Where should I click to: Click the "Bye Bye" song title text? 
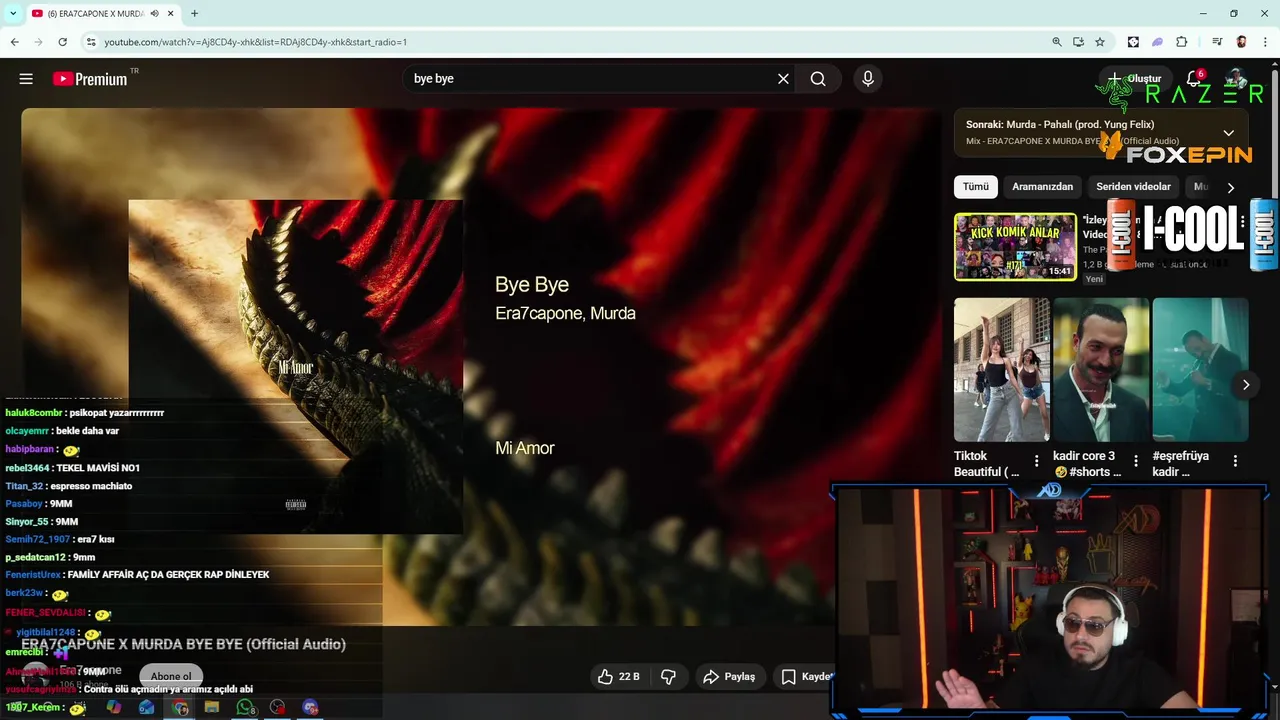[x=532, y=285]
